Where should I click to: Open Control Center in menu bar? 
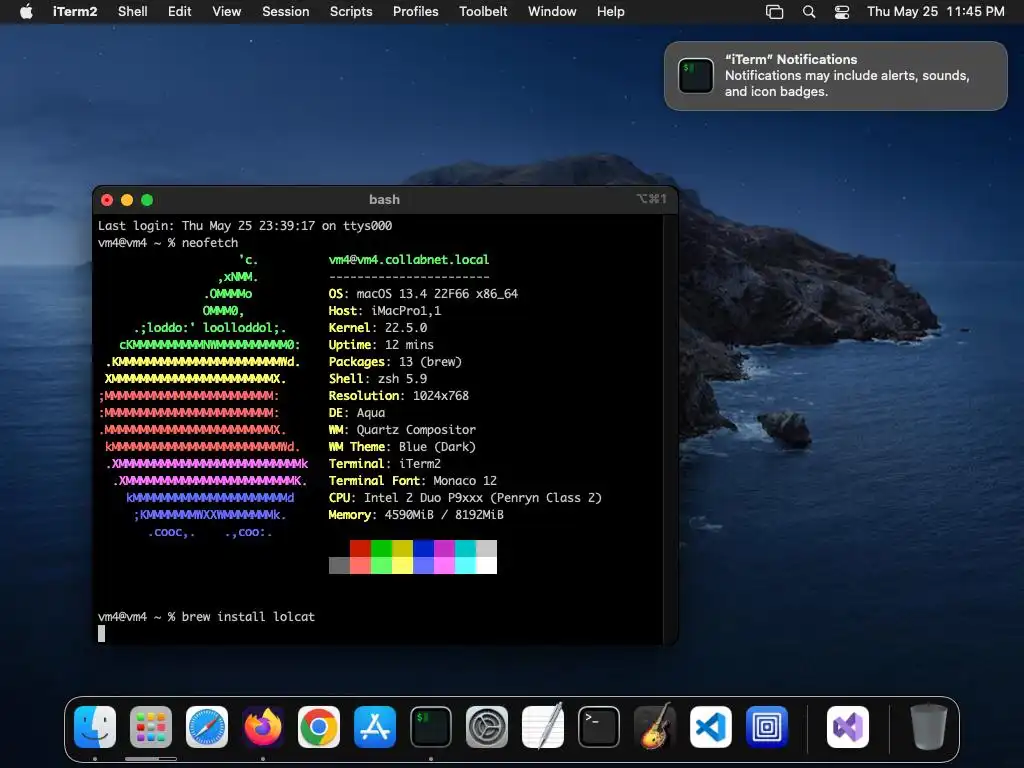tap(842, 12)
